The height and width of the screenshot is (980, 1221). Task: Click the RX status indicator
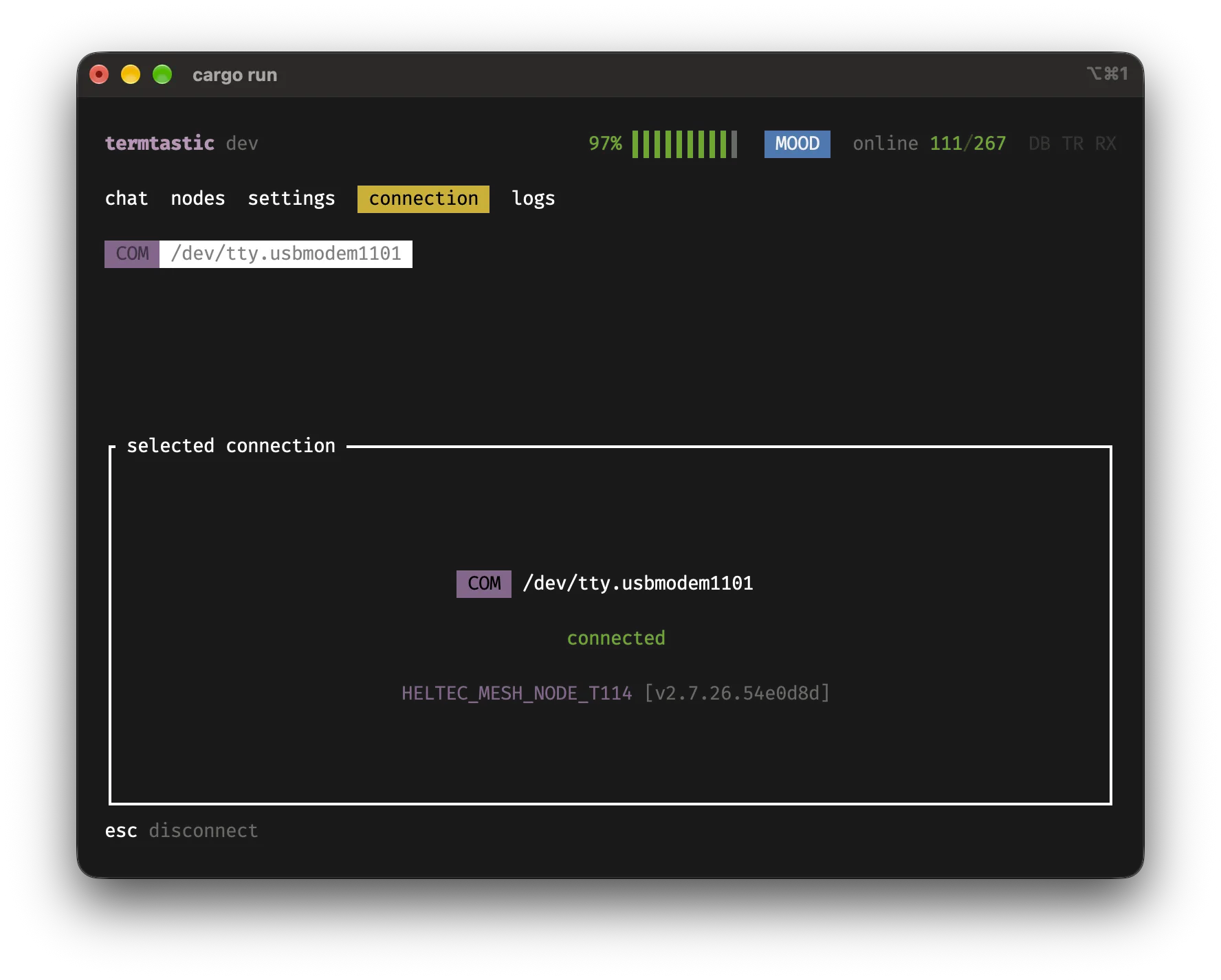[x=1105, y=144]
